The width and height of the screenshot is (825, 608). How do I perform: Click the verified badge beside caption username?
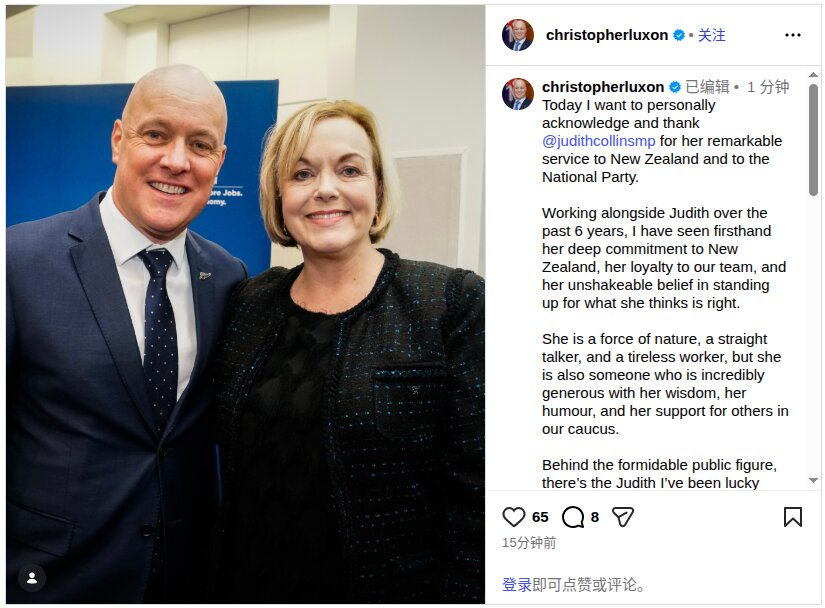coord(675,87)
